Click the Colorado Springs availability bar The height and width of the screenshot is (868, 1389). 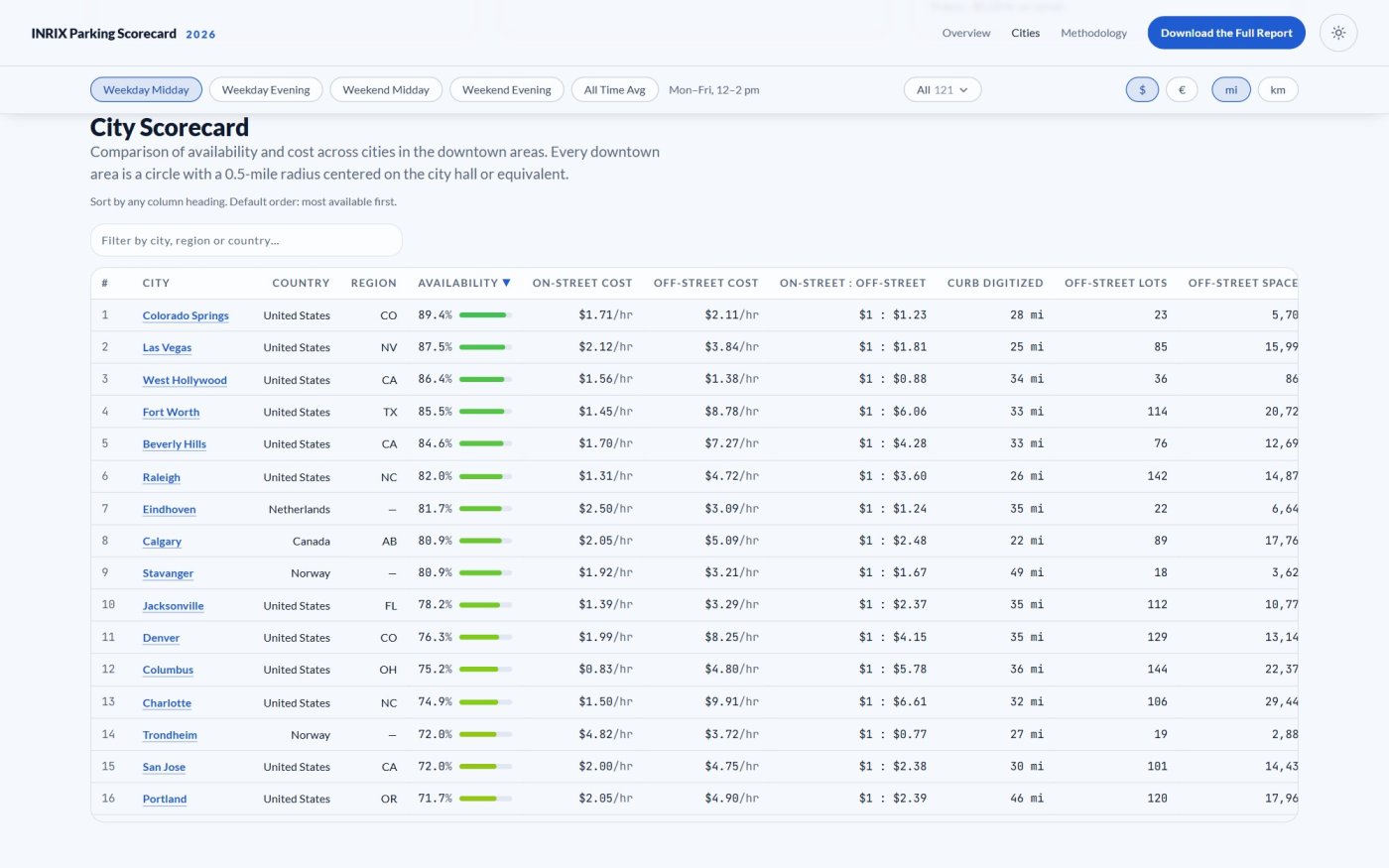click(x=485, y=315)
